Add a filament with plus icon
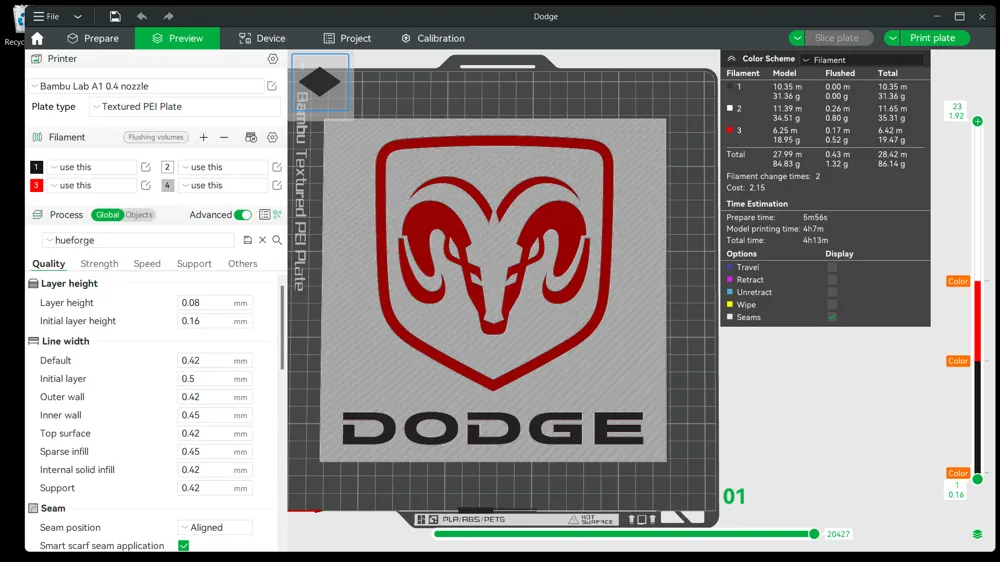Screen dimensions: 1000x562 [x=203, y=137]
